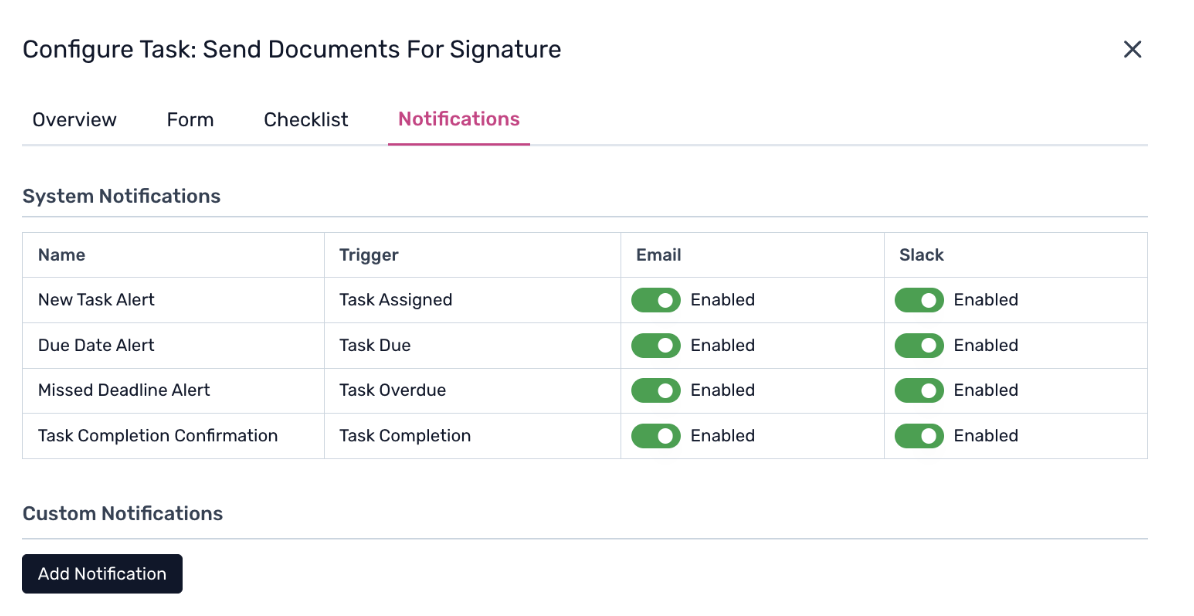1194x616 pixels.
Task: Disable Email for New Task Alert
Action: [x=656, y=300]
